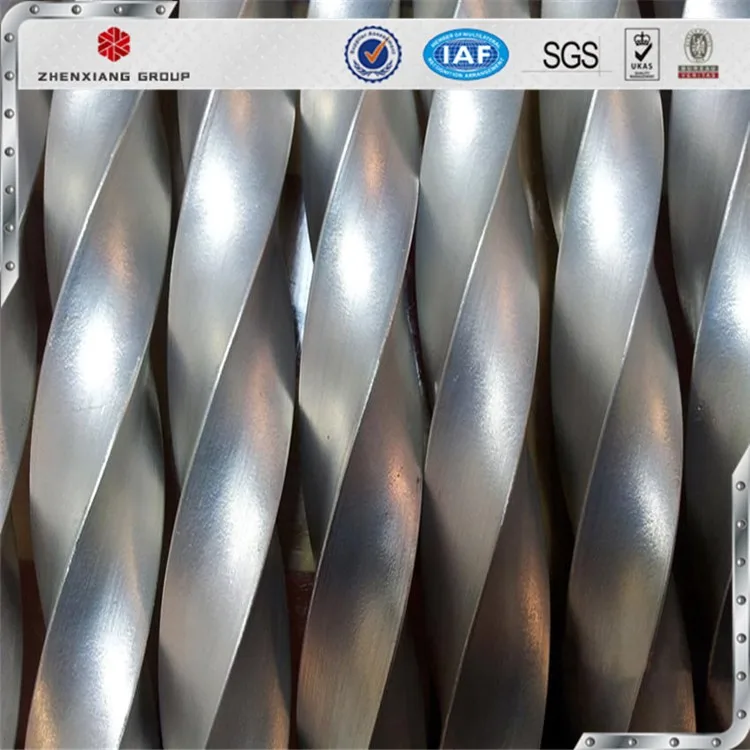Click the UKAS crown checkmark badge

pos(642,54)
